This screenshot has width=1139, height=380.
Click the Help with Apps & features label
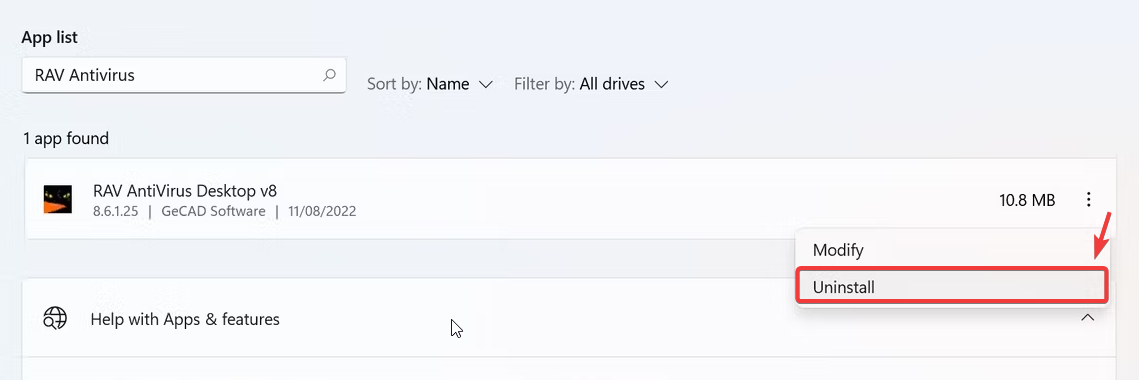click(185, 319)
